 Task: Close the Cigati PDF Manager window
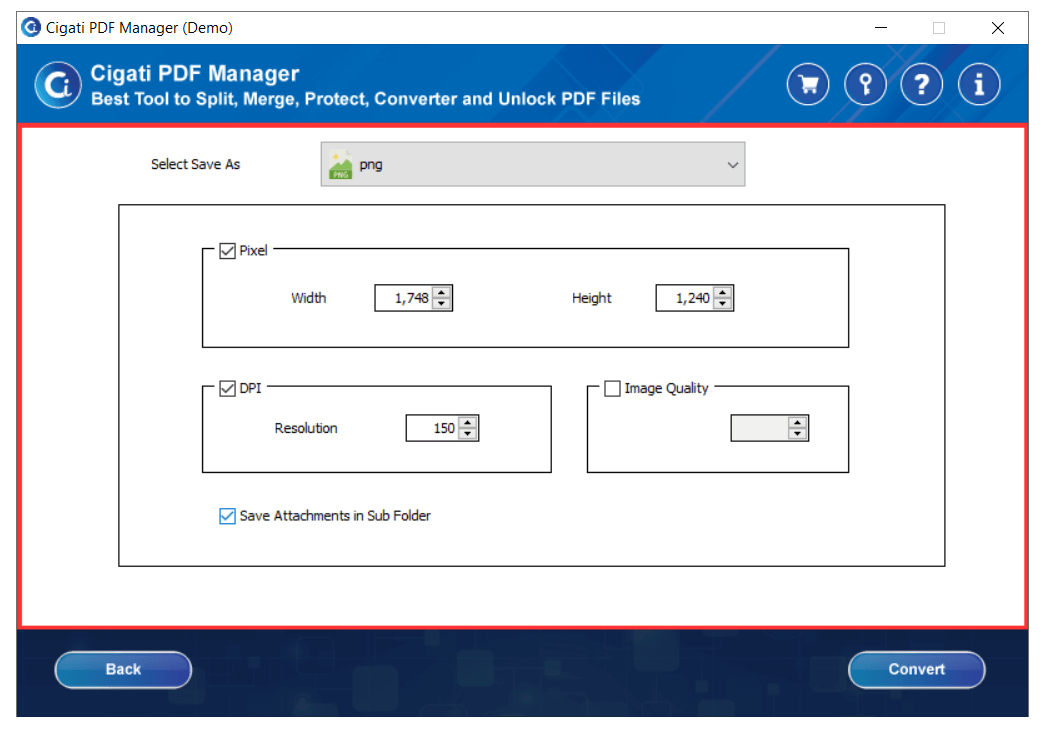(x=998, y=28)
